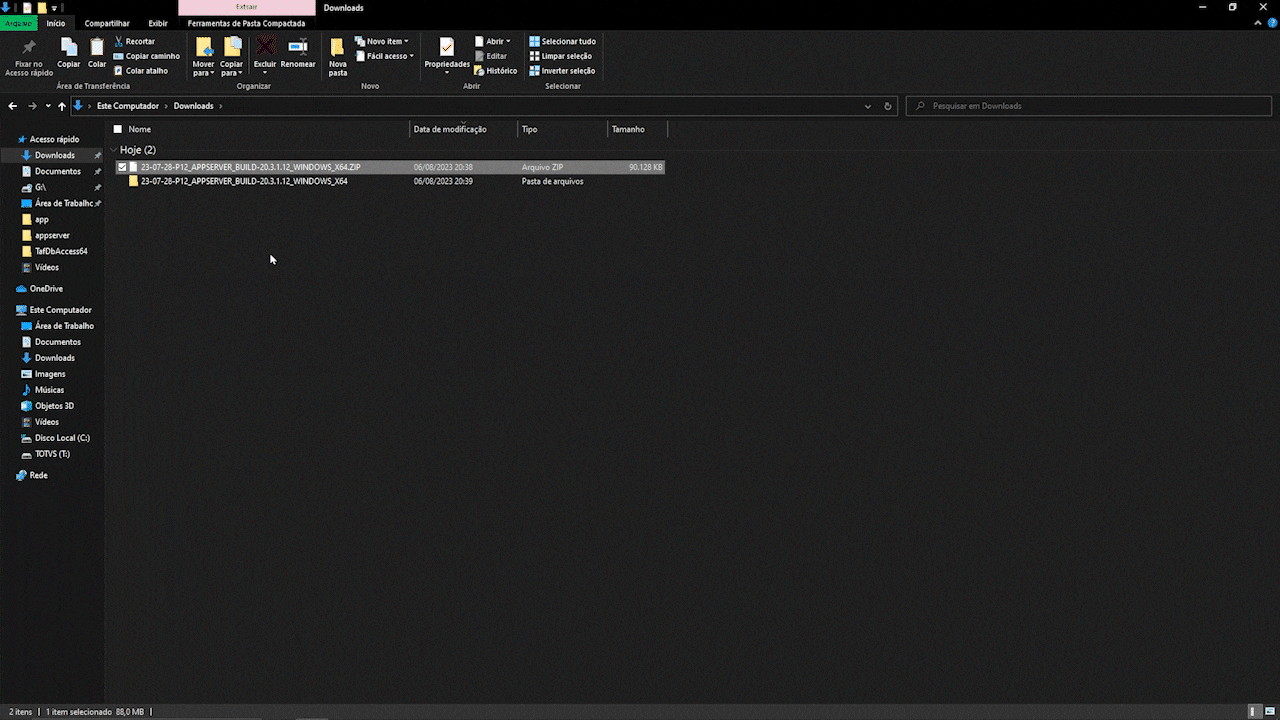Open address bar history dropdown

click(868, 106)
